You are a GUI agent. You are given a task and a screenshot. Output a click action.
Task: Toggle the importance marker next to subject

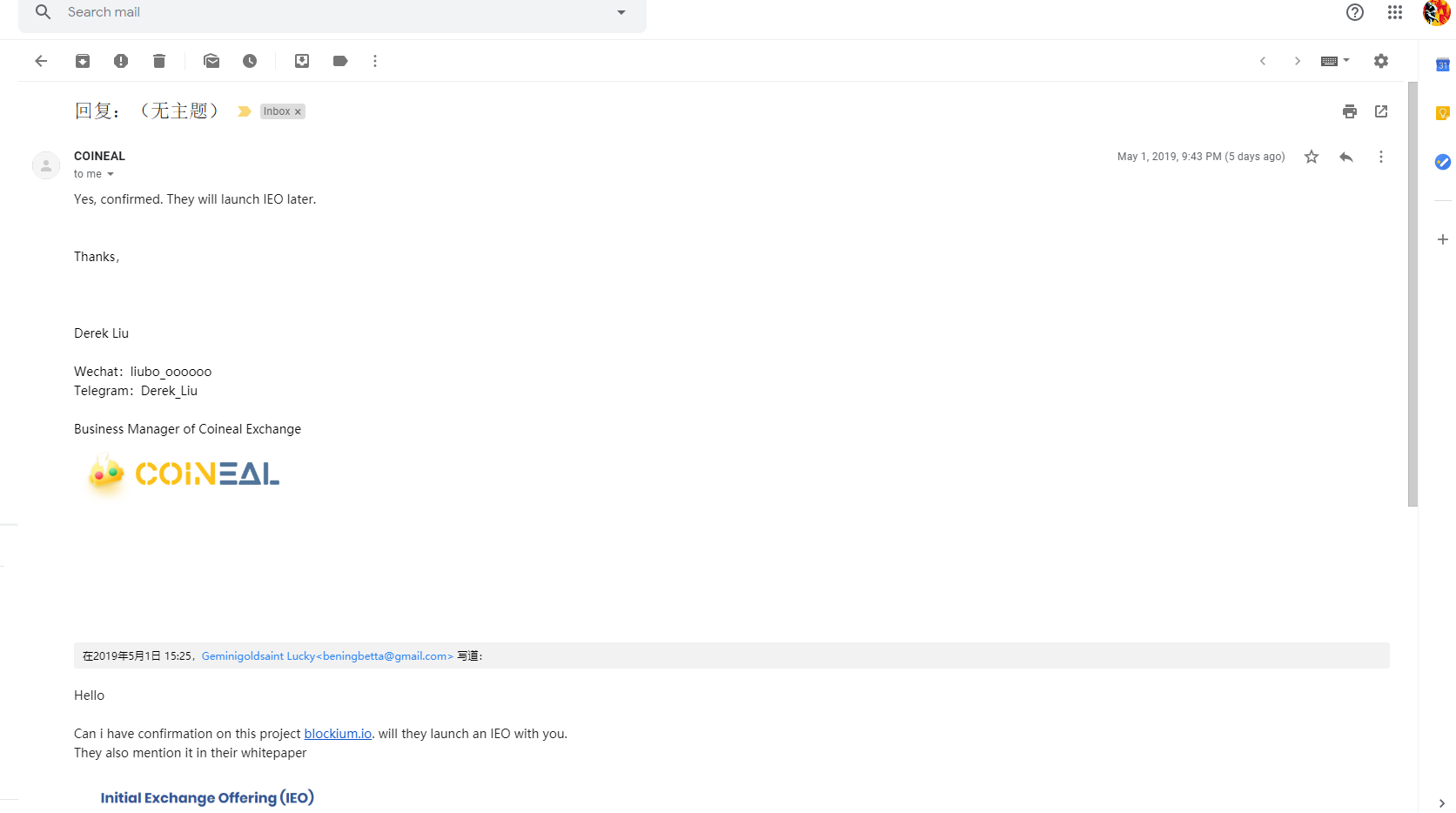(245, 111)
